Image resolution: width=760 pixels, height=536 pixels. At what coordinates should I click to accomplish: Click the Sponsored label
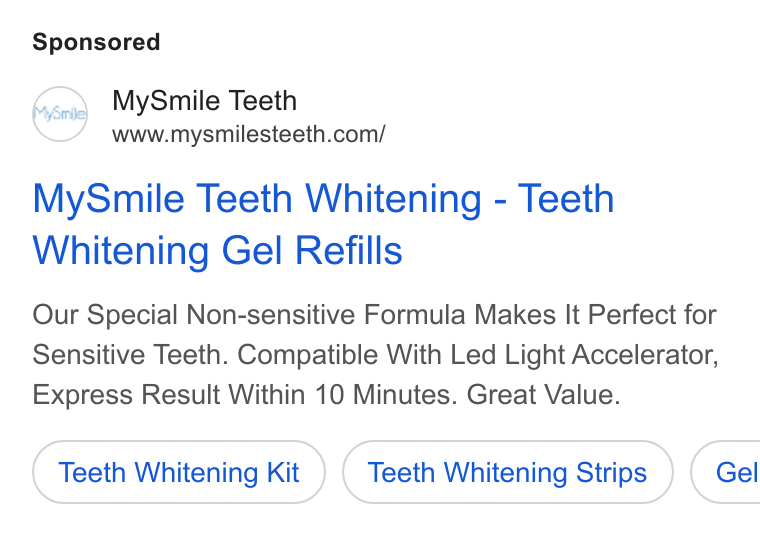[96, 42]
